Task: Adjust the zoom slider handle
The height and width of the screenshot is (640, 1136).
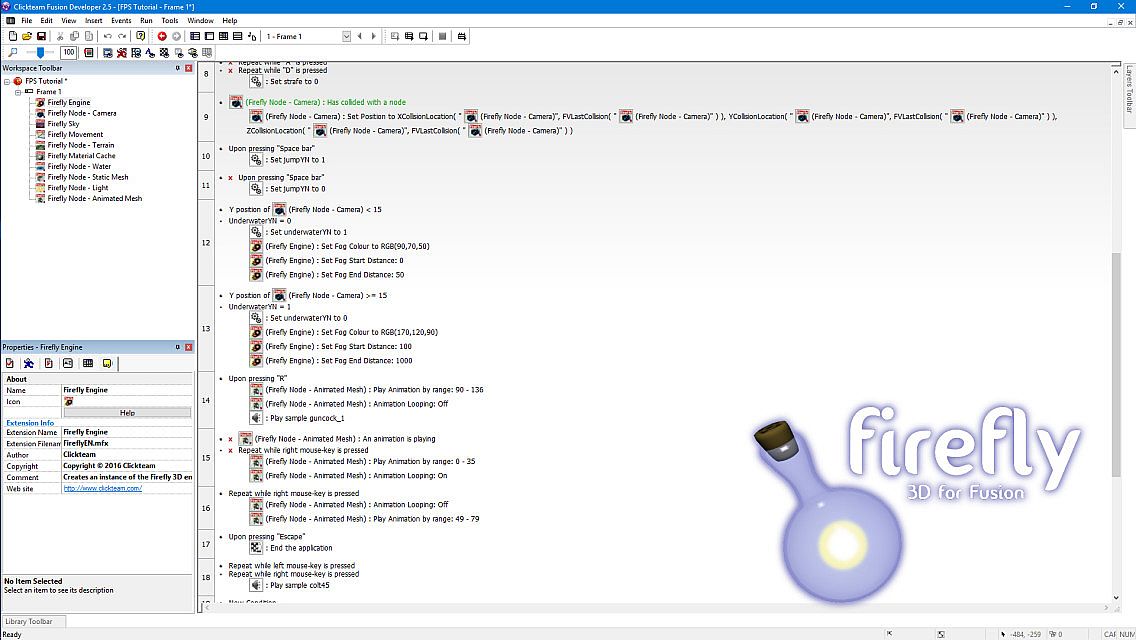Action: pos(41,52)
